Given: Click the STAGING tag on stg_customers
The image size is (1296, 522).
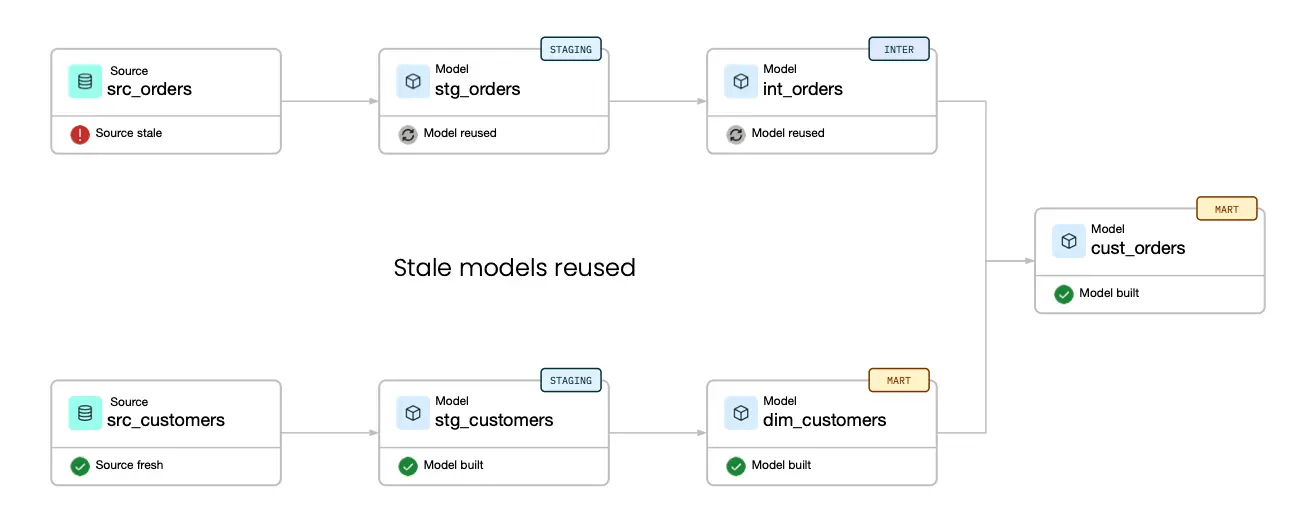Looking at the screenshot, I should coord(571,380).
